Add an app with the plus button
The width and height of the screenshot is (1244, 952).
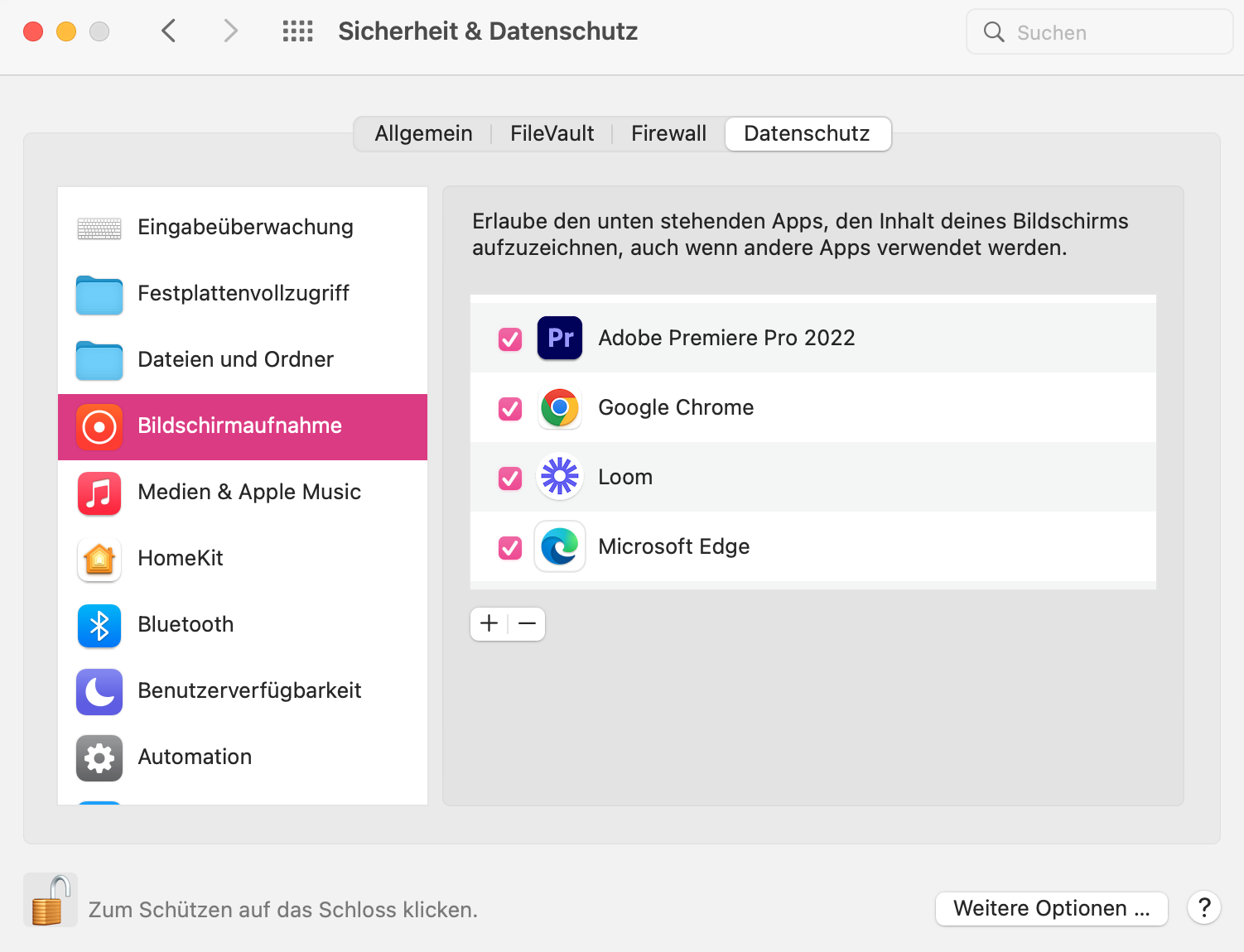pos(489,623)
